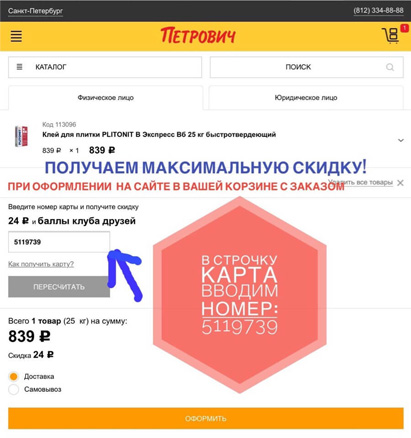Screen dimensions: 411x438
Task: Click the phone number (812) 334-88-88
Action: pyautogui.click(x=378, y=11)
